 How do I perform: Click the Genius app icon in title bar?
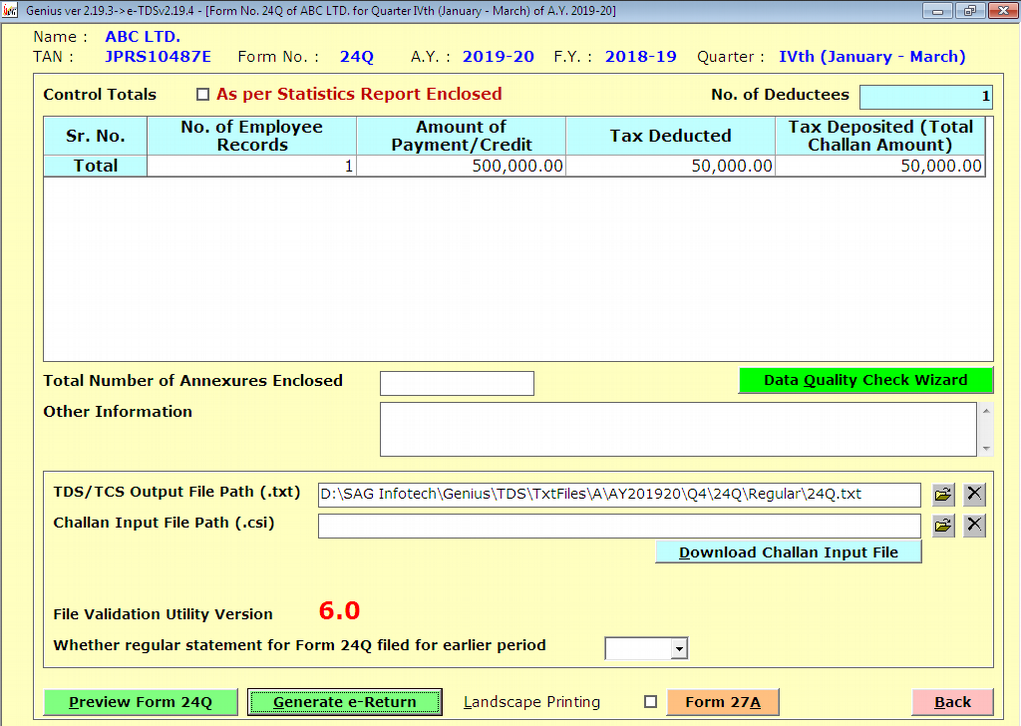[x=11, y=10]
